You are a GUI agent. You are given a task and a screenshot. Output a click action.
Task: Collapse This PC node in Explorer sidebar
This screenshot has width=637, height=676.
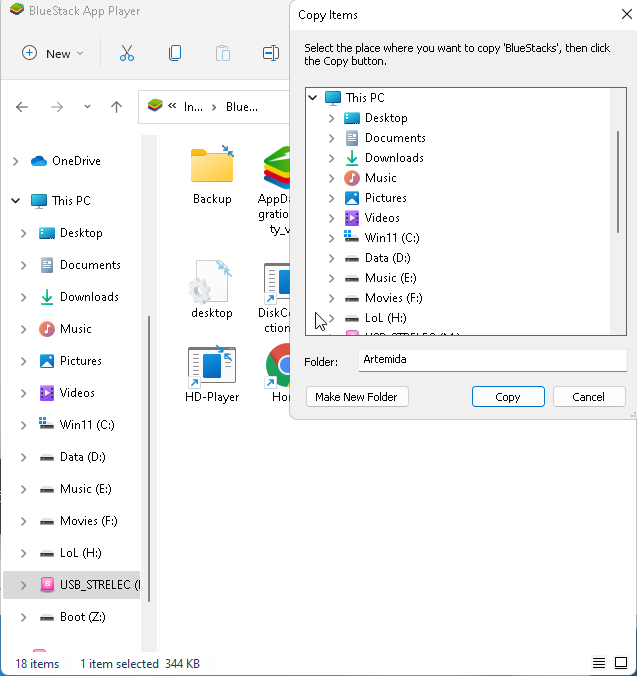[16, 200]
